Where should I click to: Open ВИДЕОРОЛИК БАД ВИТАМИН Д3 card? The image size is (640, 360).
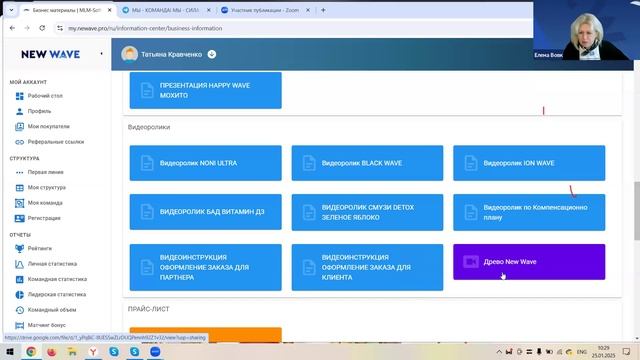pyautogui.click(x=206, y=212)
